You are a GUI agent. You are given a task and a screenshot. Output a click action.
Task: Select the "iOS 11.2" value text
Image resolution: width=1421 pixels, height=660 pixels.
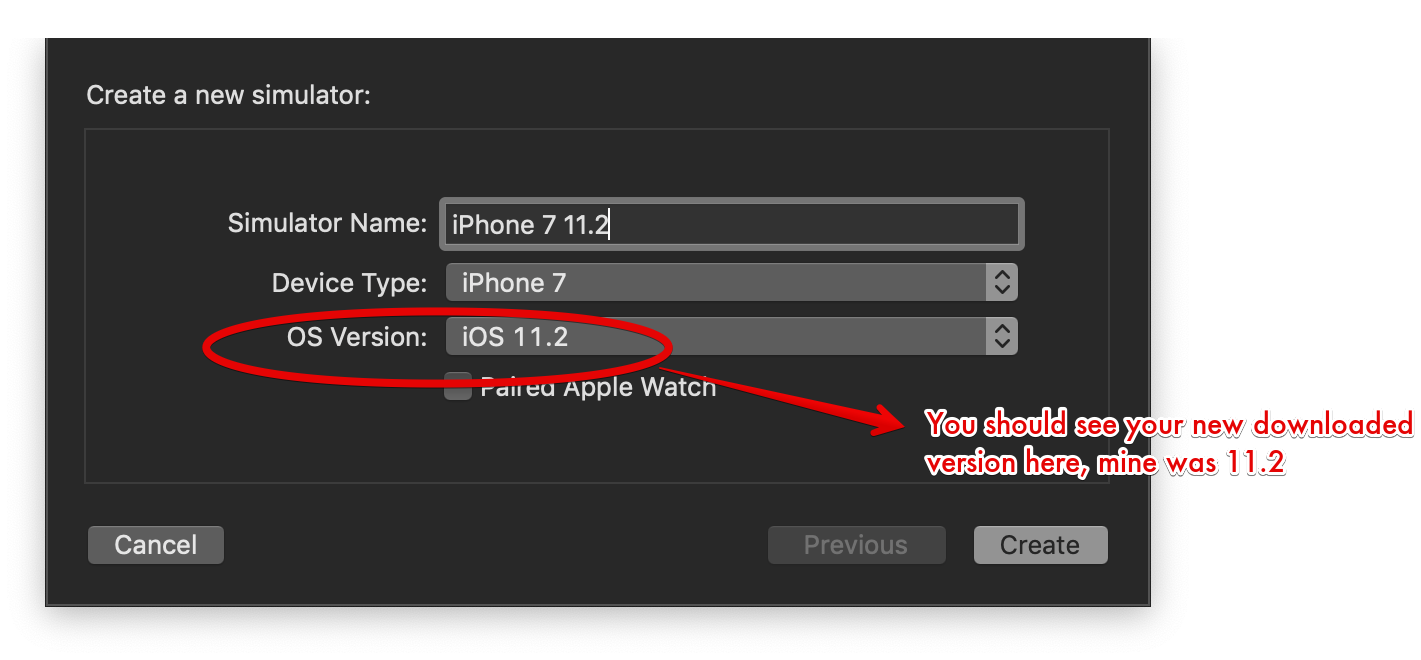(x=515, y=337)
